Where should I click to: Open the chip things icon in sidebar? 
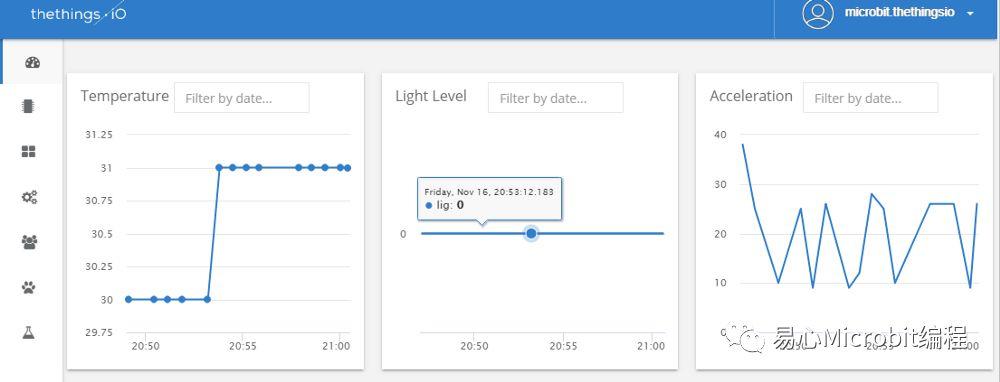29,107
